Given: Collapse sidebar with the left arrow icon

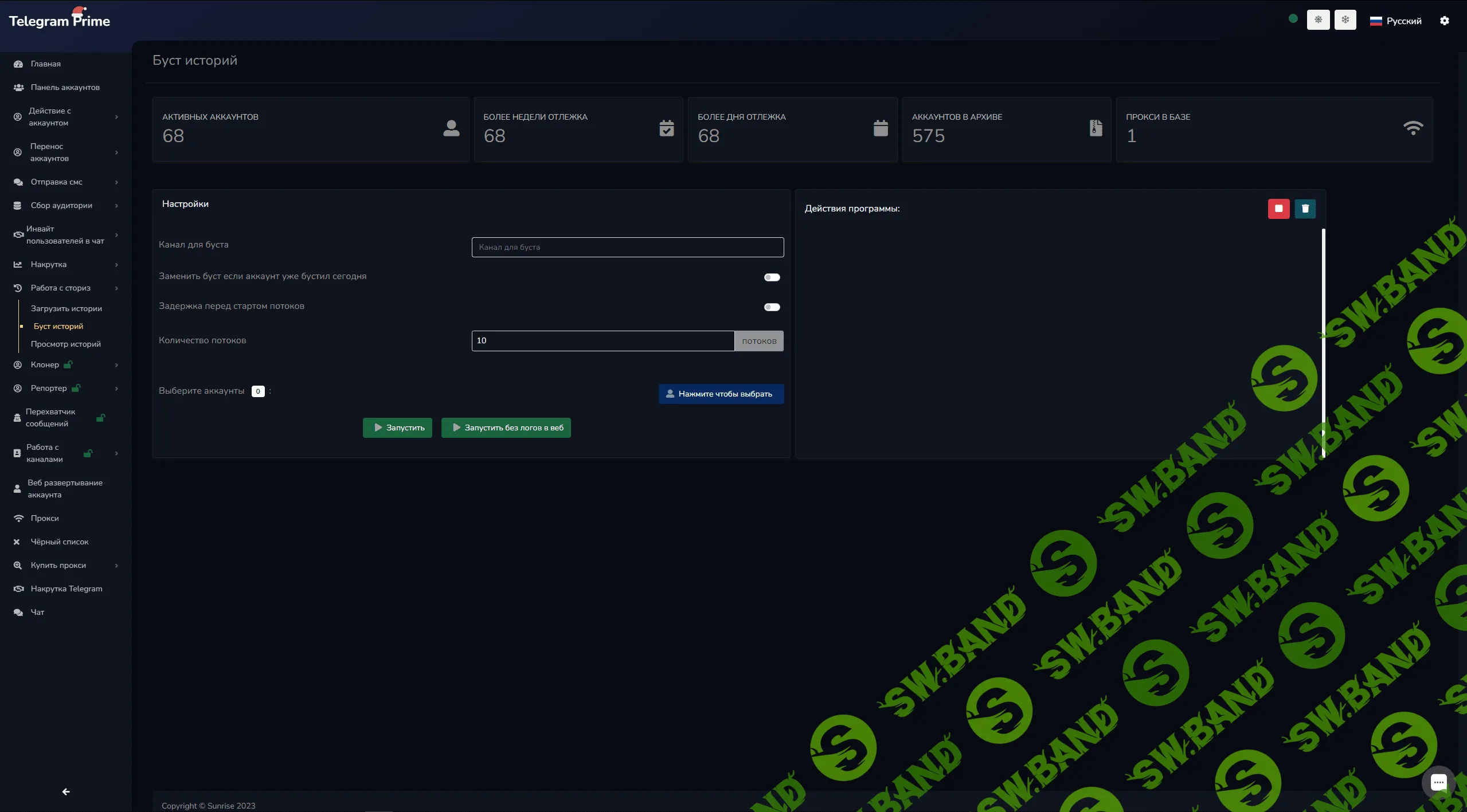Looking at the screenshot, I should 66,791.
